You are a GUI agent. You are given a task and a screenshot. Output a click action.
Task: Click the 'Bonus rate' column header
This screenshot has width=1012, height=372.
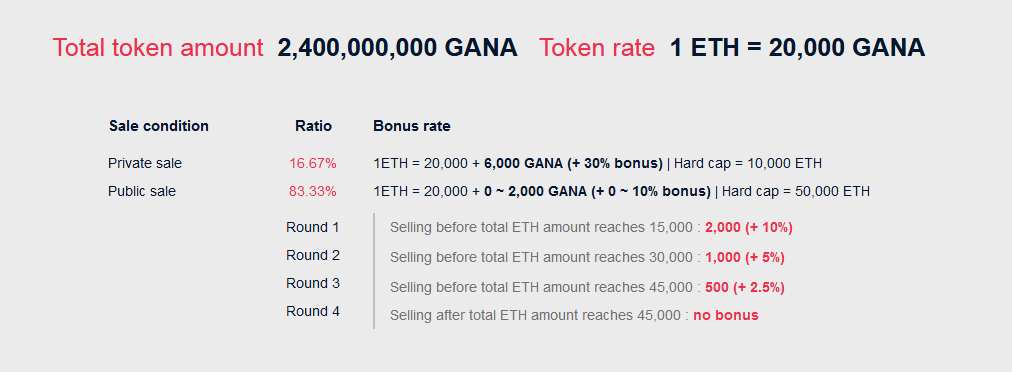(412, 126)
